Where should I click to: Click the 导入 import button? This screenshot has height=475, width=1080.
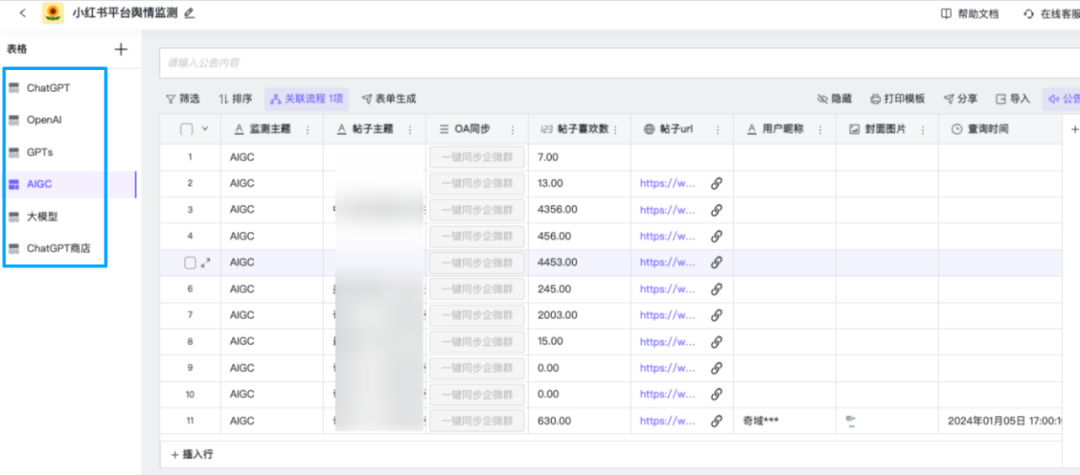pos(1013,99)
